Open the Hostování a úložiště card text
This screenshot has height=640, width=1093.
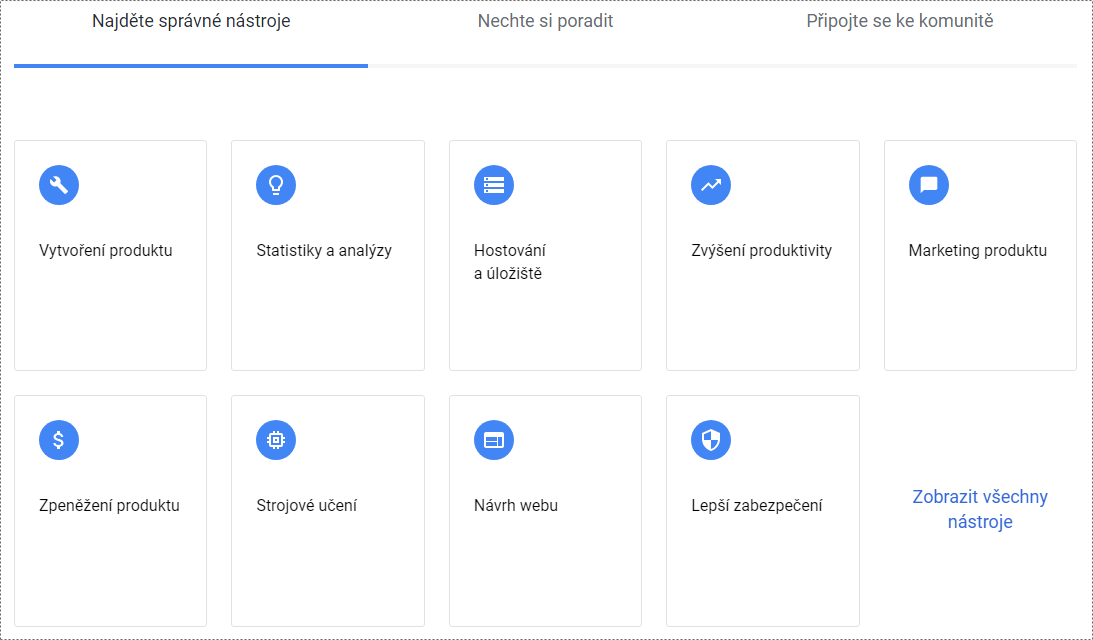tap(510, 261)
